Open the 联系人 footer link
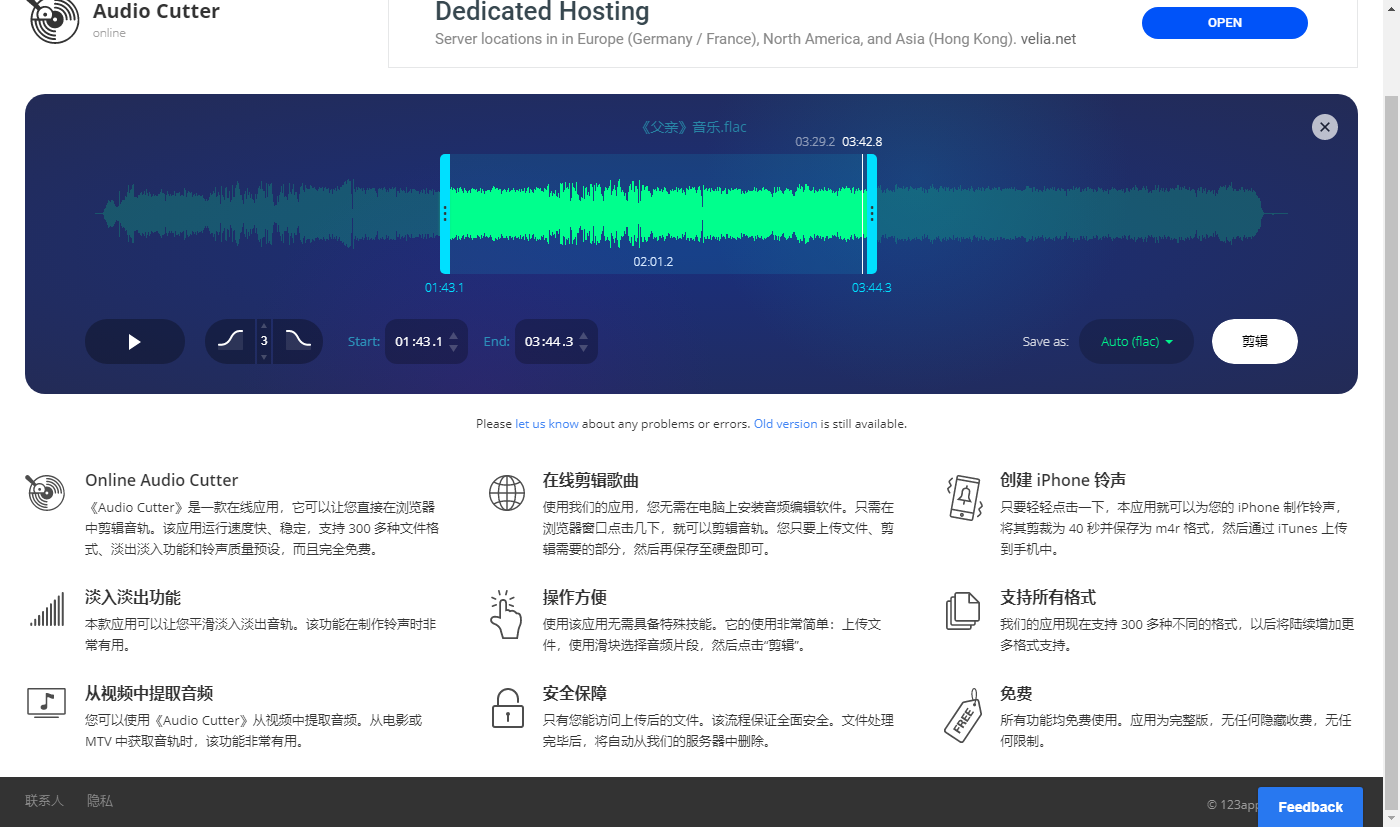Image resolution: width=1400 pixels, height=827 pixels. [44, 801]
